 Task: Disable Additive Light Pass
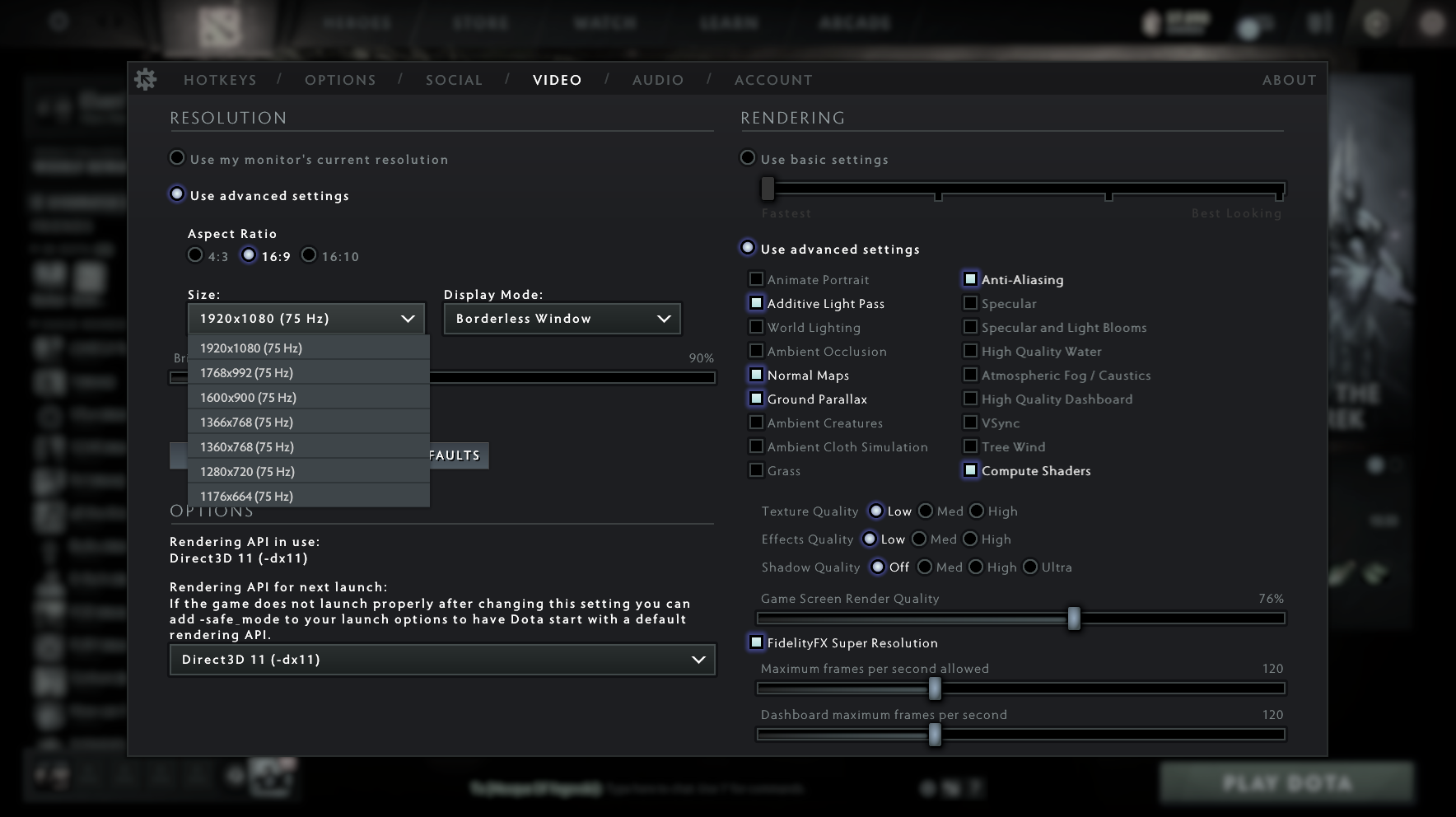(x=755, y=303)
